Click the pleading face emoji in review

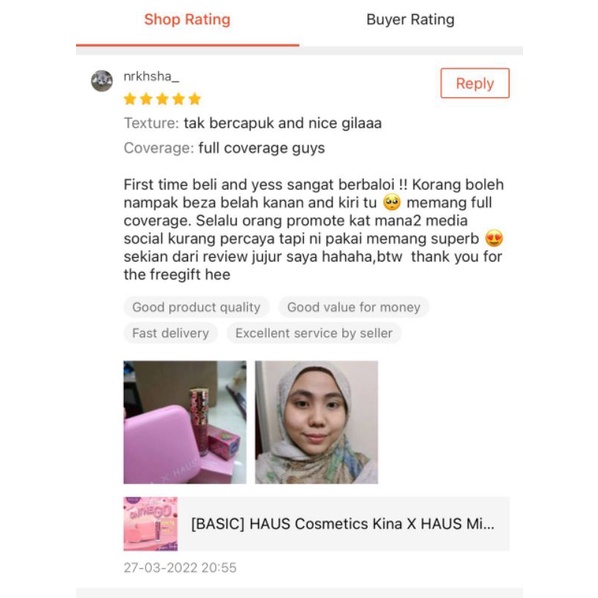point(392,202)
